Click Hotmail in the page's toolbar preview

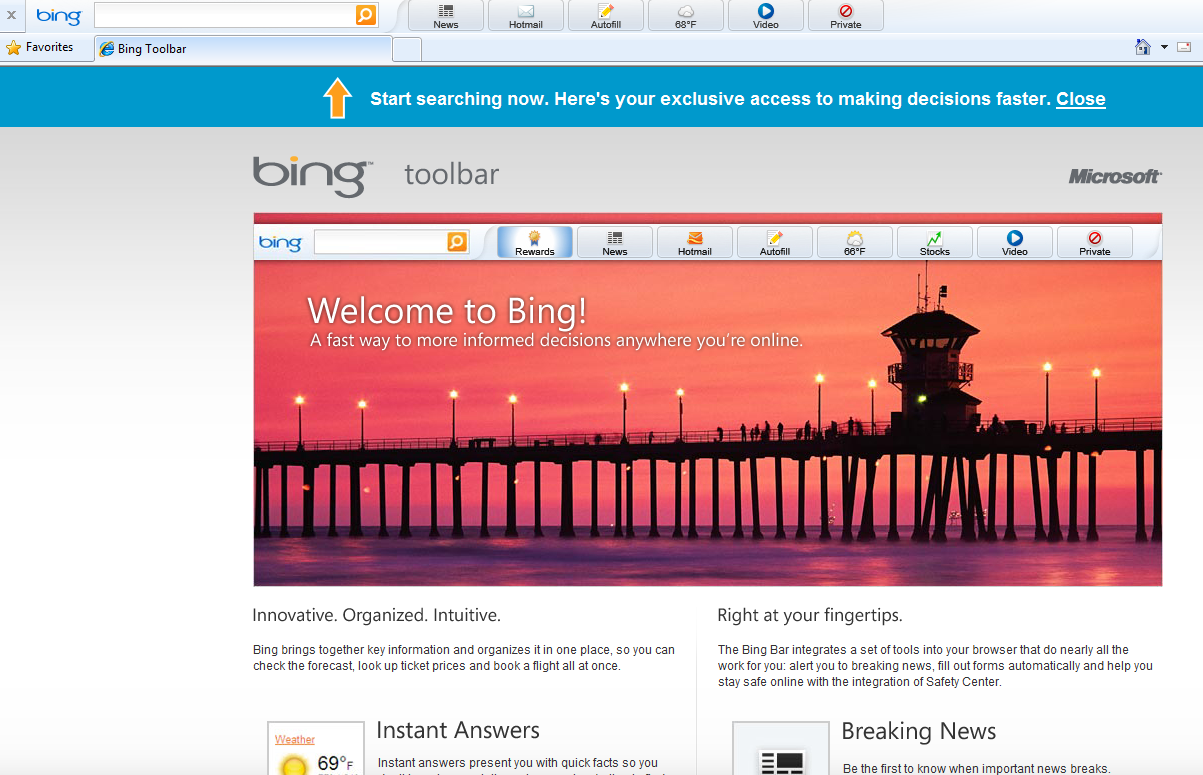(x=695, y=242)
